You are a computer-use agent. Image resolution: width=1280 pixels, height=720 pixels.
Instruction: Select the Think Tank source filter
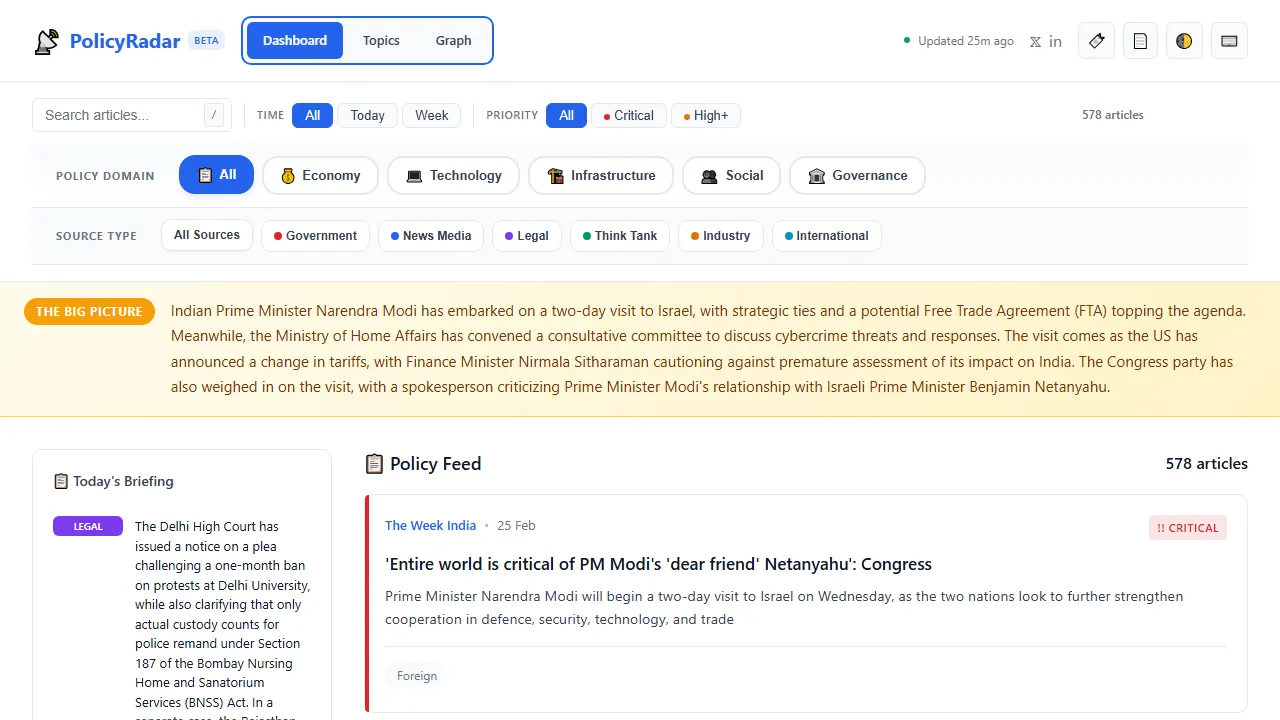tap(619, 235)
